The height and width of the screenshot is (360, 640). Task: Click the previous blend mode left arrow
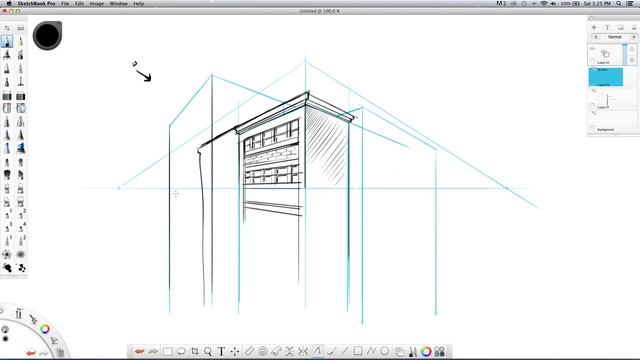(x=595, y=37)
